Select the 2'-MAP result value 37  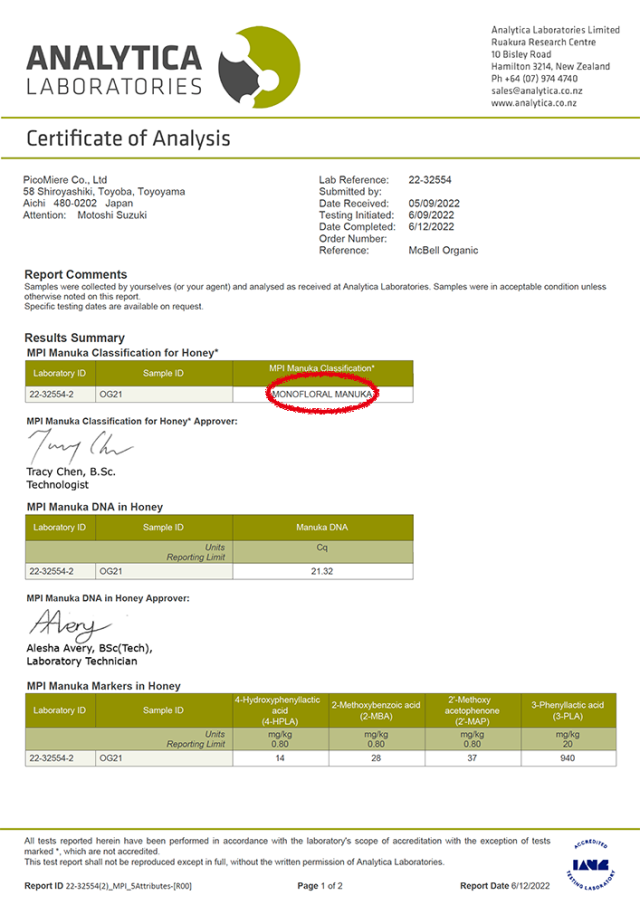coord(473,758)
